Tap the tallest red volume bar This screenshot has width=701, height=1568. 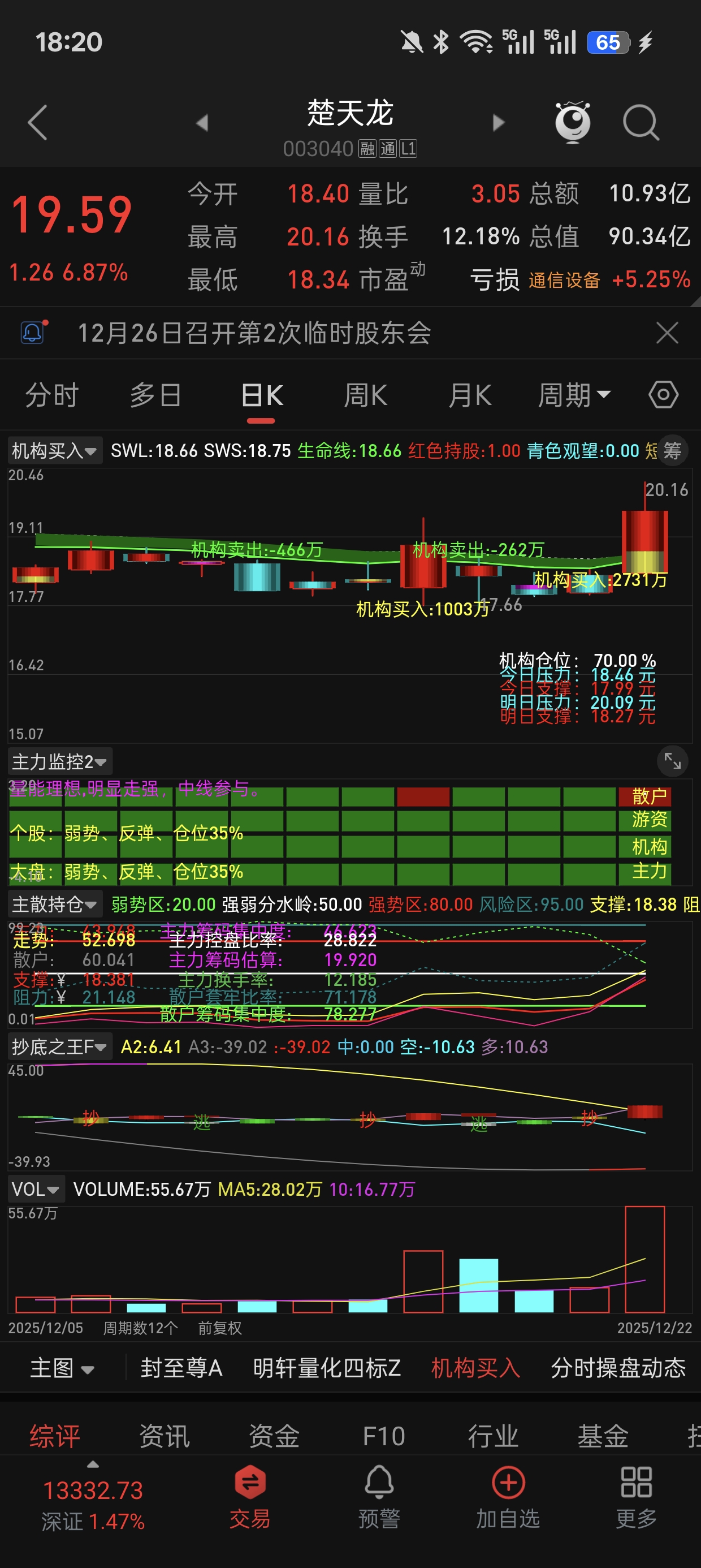point(645,1259)
